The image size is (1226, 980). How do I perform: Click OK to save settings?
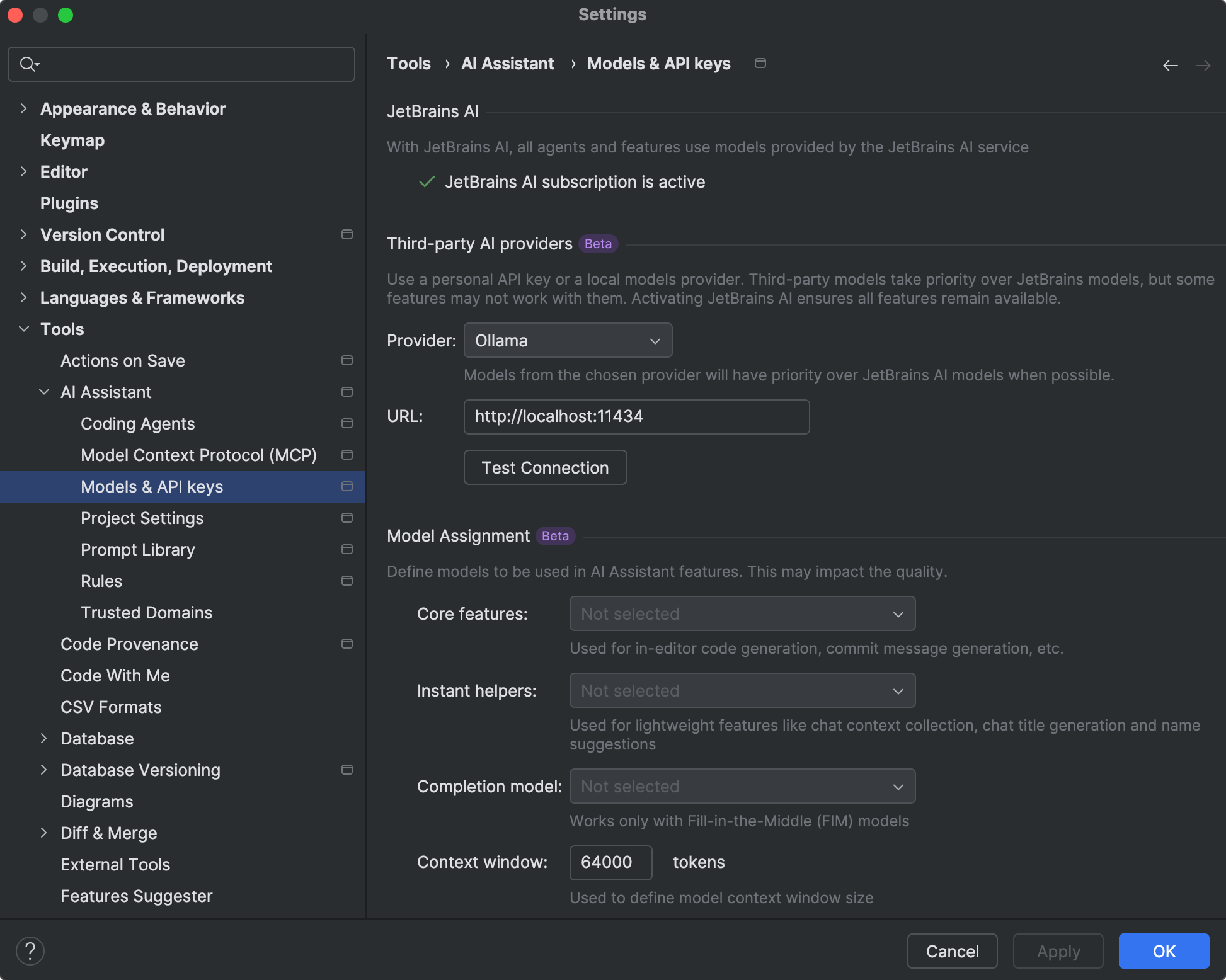click(1164, 951)
